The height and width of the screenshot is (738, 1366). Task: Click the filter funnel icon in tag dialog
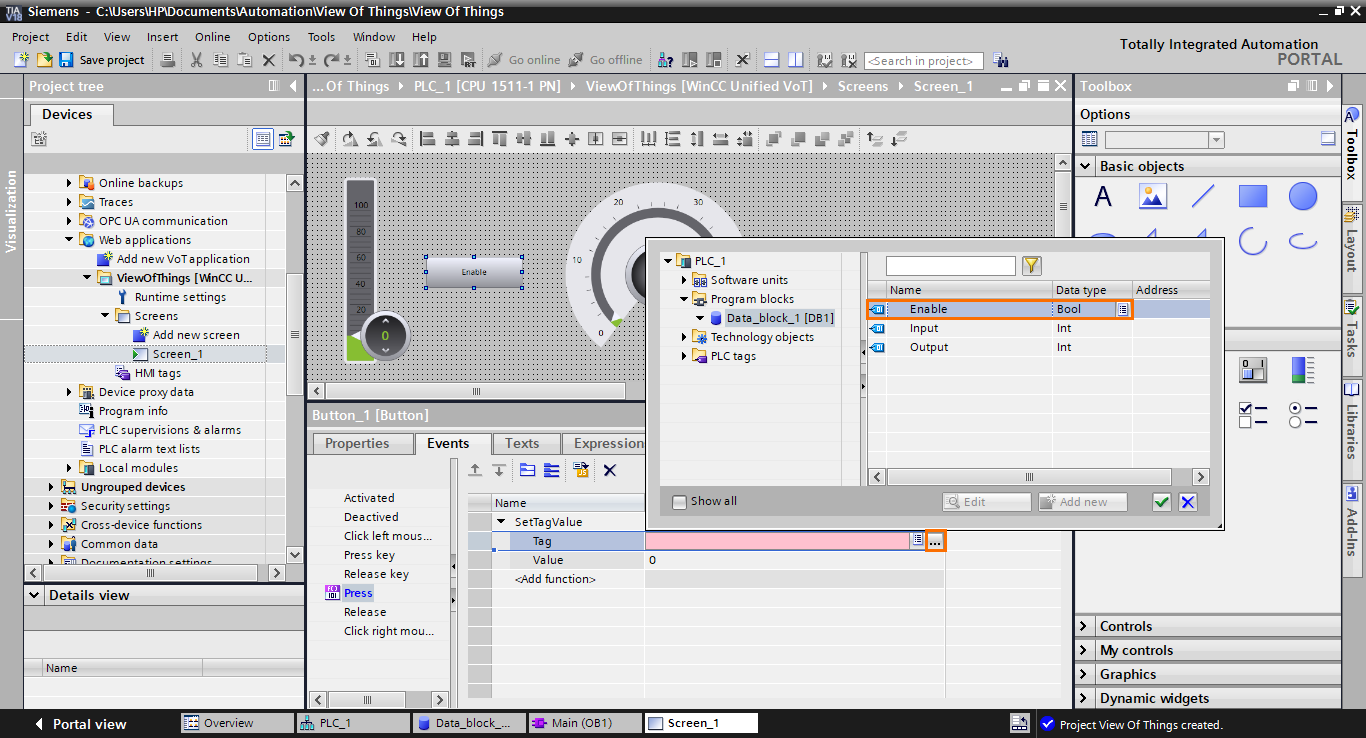(1032, 265)
